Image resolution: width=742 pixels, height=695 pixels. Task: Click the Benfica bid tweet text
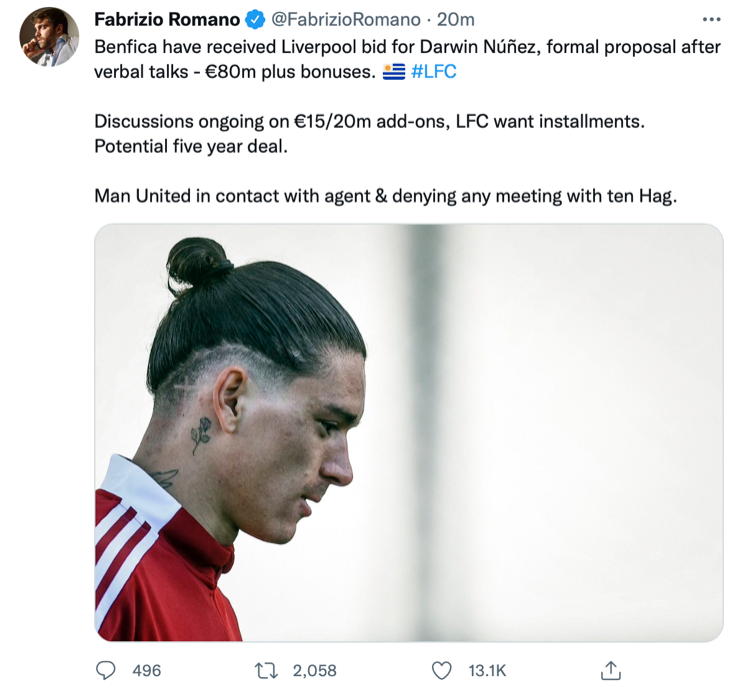pos(407,59)
